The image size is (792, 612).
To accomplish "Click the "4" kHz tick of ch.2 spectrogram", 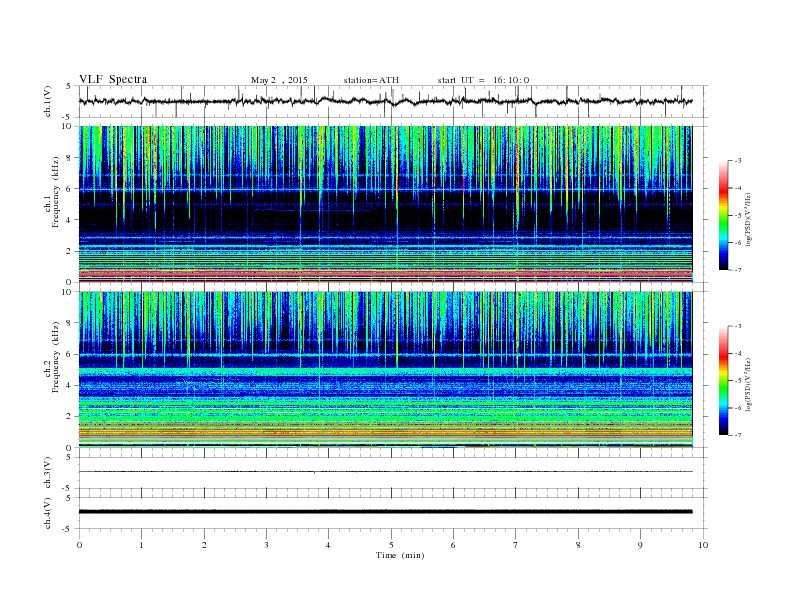I will click(x=69, y=386).
